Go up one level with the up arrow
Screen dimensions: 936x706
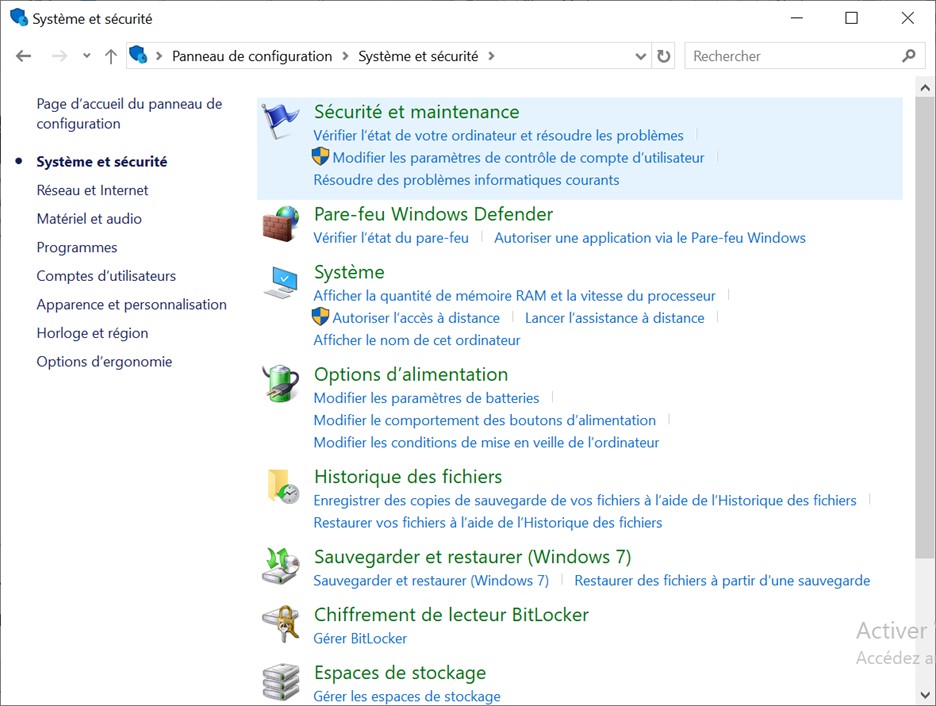(x=110, y=56)
